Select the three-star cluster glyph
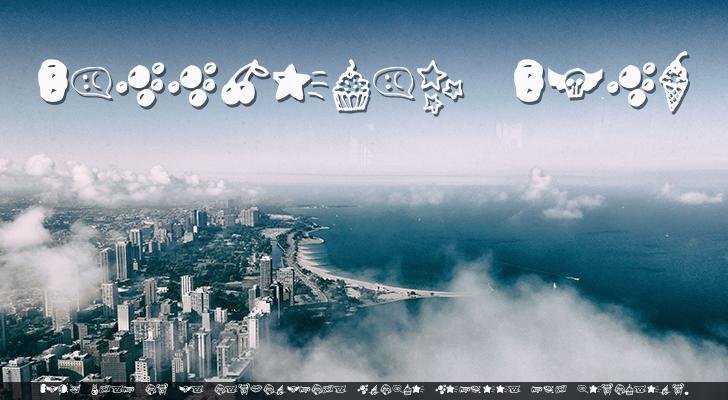This screenshot has width=728, height=400. 437,86
